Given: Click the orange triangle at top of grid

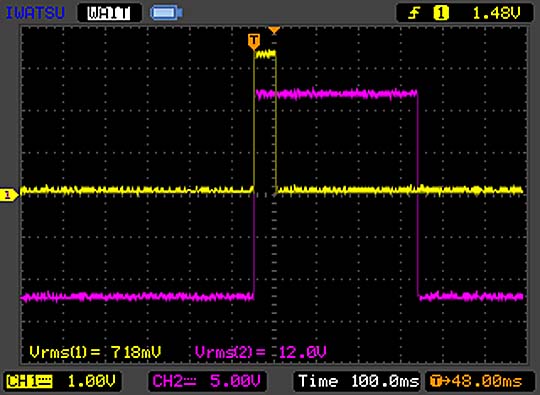Looking at the screenshot, I should tap(274, 31).
